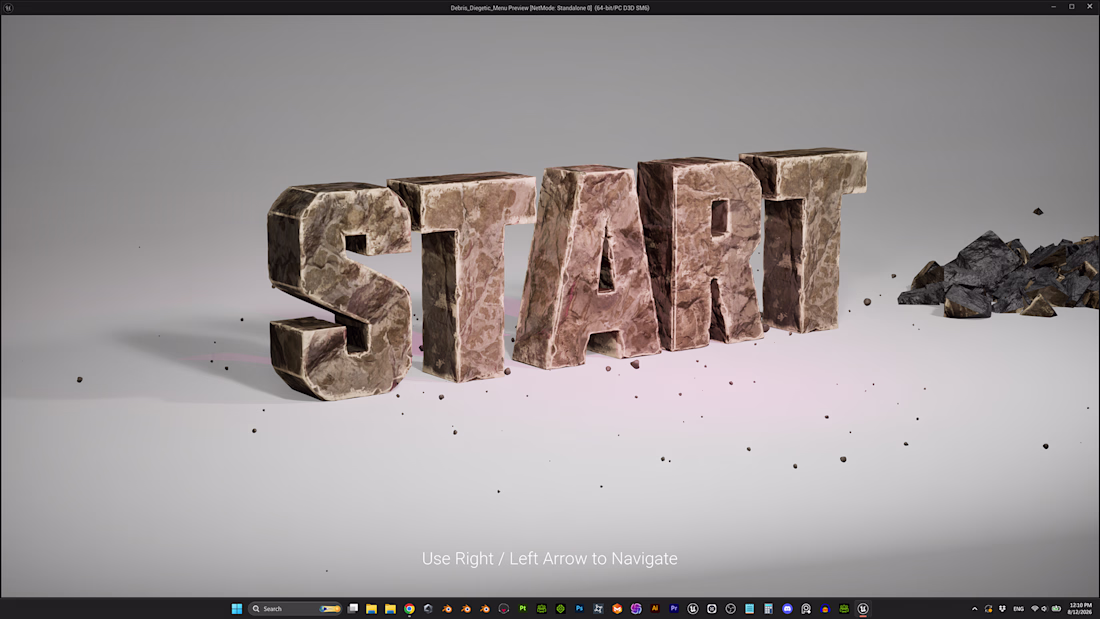Click the volume speaker tray icon
1100x619 pixels.
coord(1045,608)
